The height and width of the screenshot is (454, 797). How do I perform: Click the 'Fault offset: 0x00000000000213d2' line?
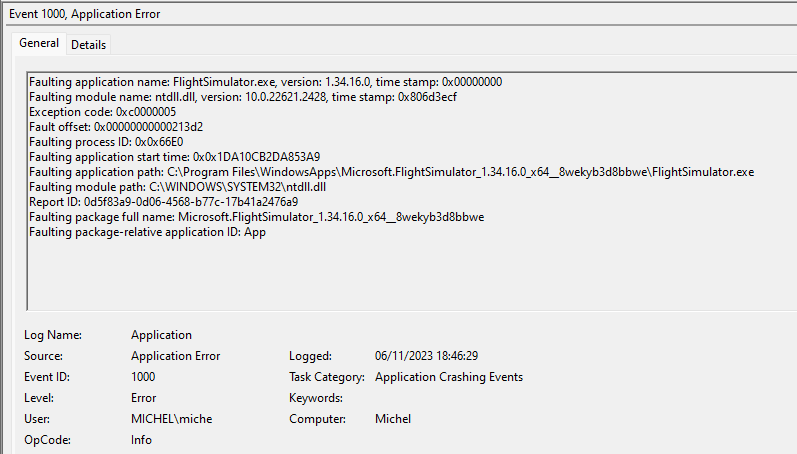point(116,127)
